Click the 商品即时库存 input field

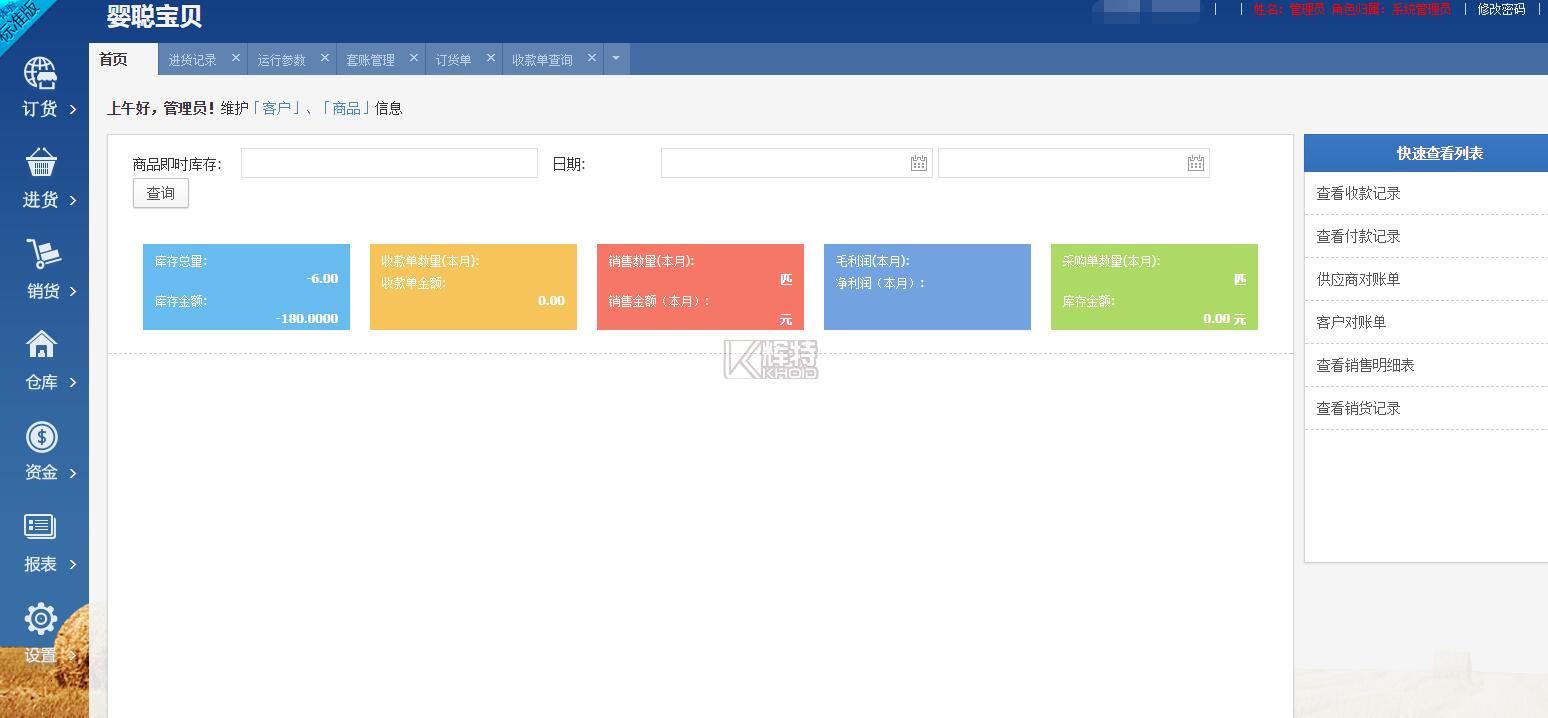(x=389, y=163)
